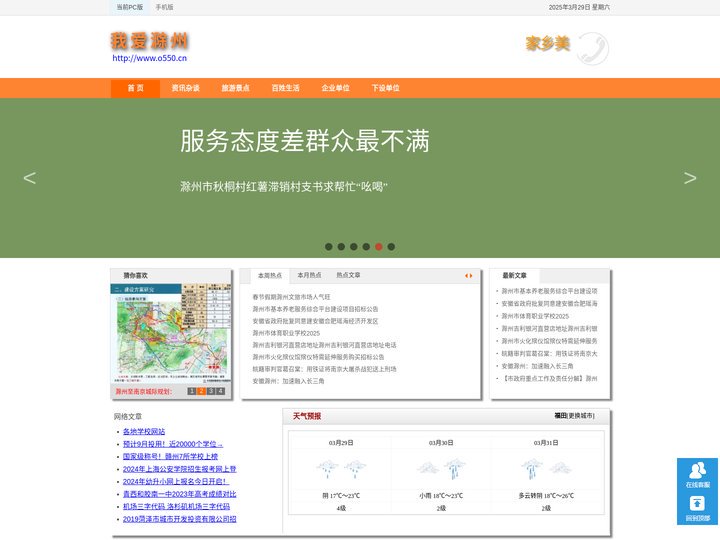Click the cloud icon under 03月30日
Viewport: 720px width, 540px height.
point(428,468)
